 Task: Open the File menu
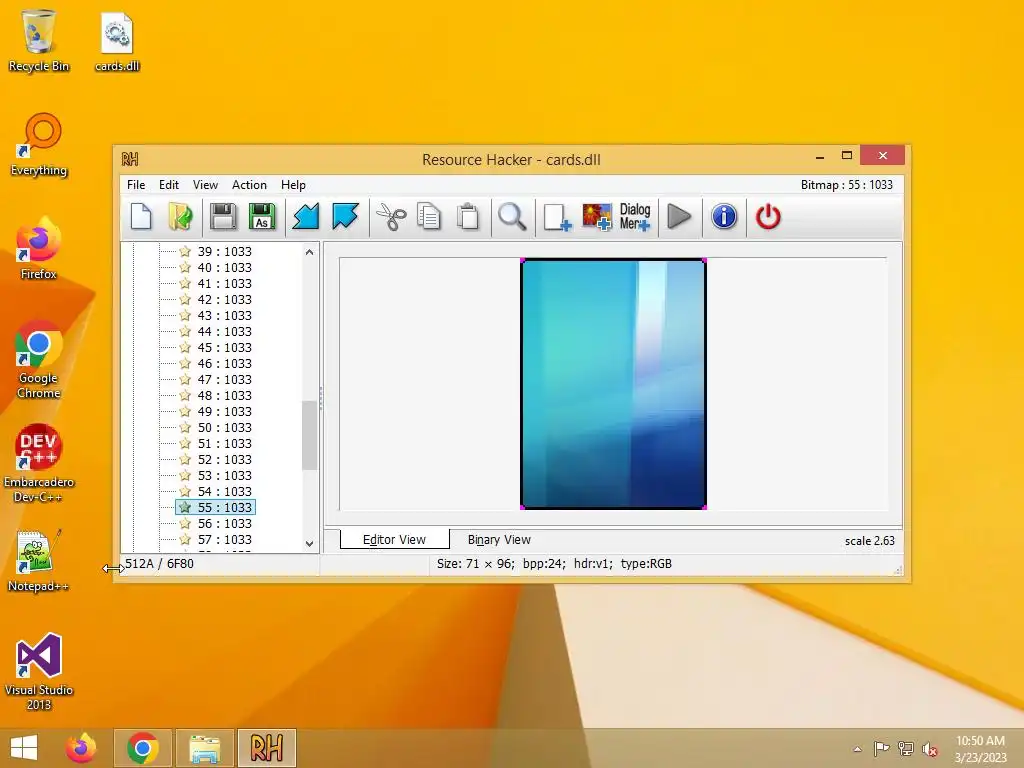(136, 185)
